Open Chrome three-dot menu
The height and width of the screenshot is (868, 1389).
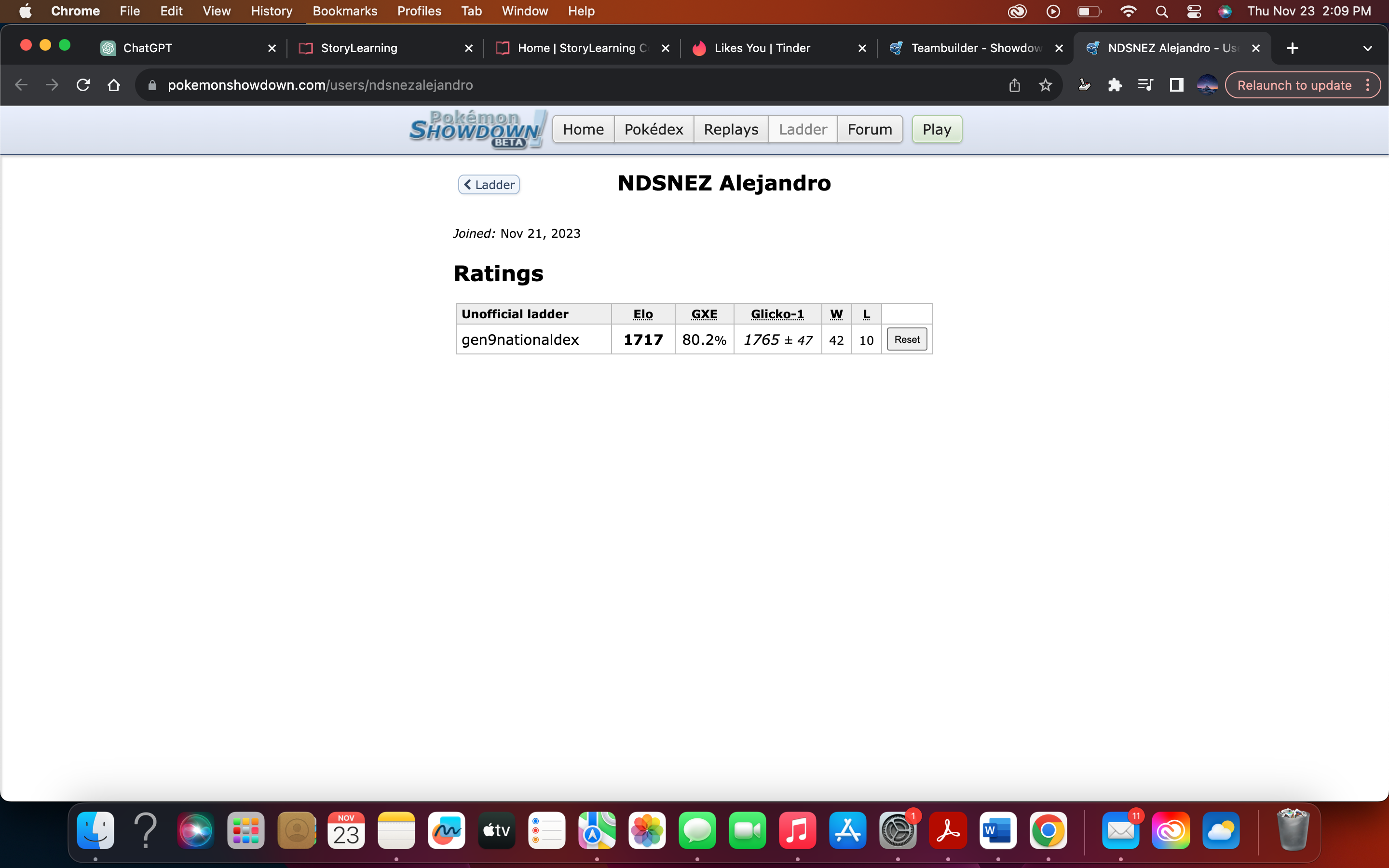click(x=1368, y=85)
